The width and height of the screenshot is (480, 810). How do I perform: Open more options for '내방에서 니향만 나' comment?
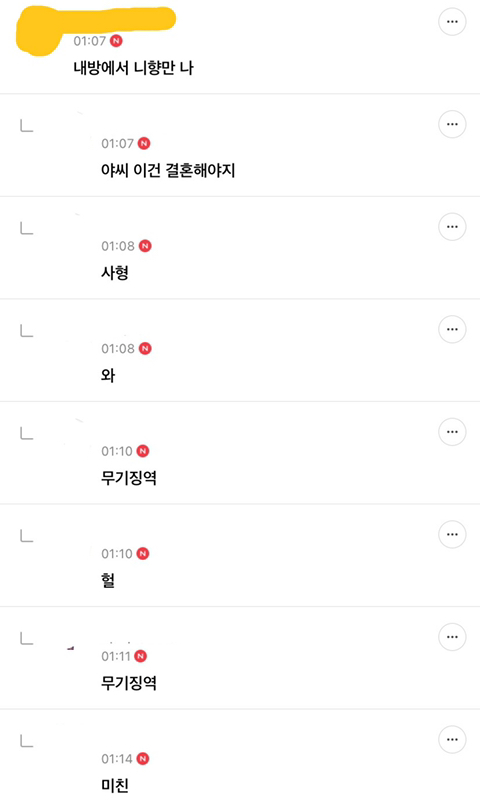click(452, 22)
